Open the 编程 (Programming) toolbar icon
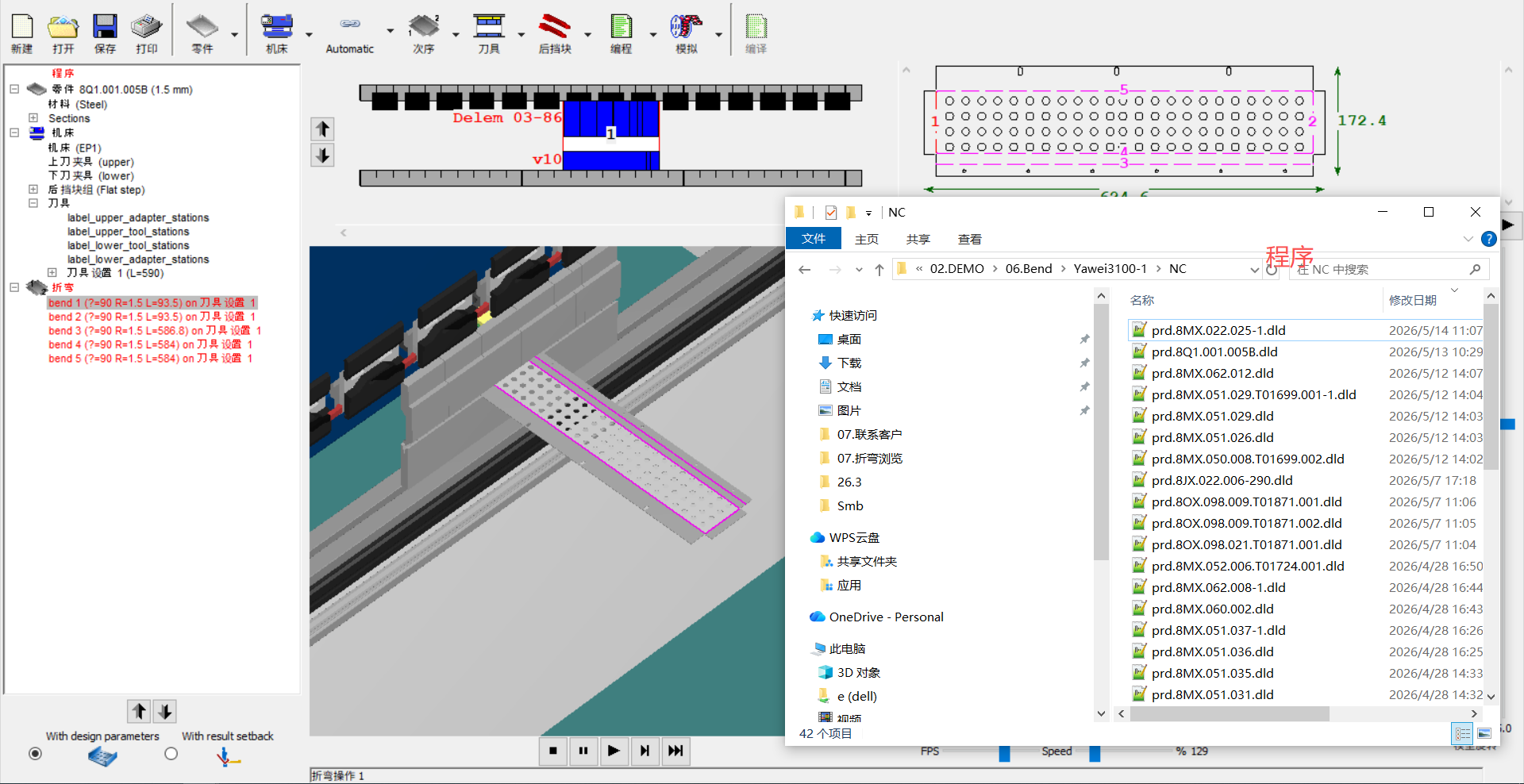 [621, 27]
